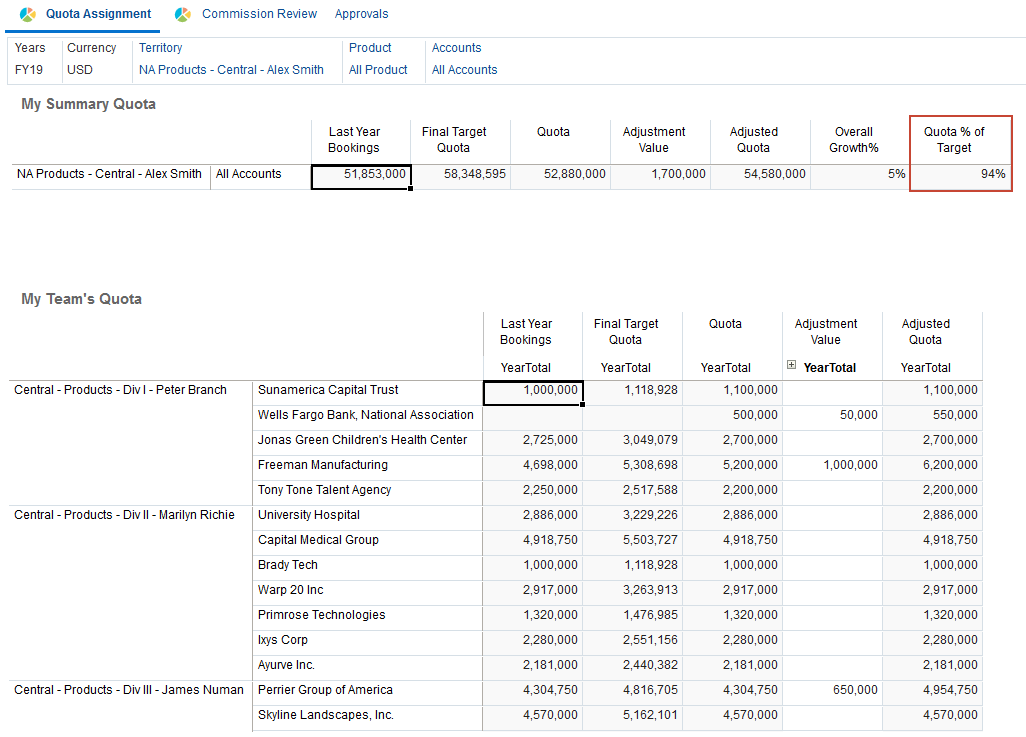Screen dimensions: 1026x737
Task: Click Sunamerica Capital Trust bookings cell 1,000,000
Action: point(533,392)
